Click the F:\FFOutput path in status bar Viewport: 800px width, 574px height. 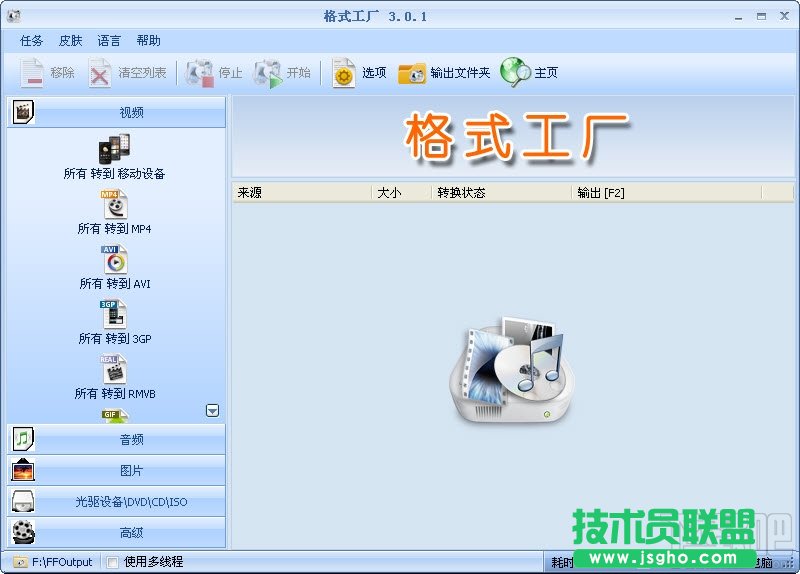pyautogui.click(x=53, y=562)
